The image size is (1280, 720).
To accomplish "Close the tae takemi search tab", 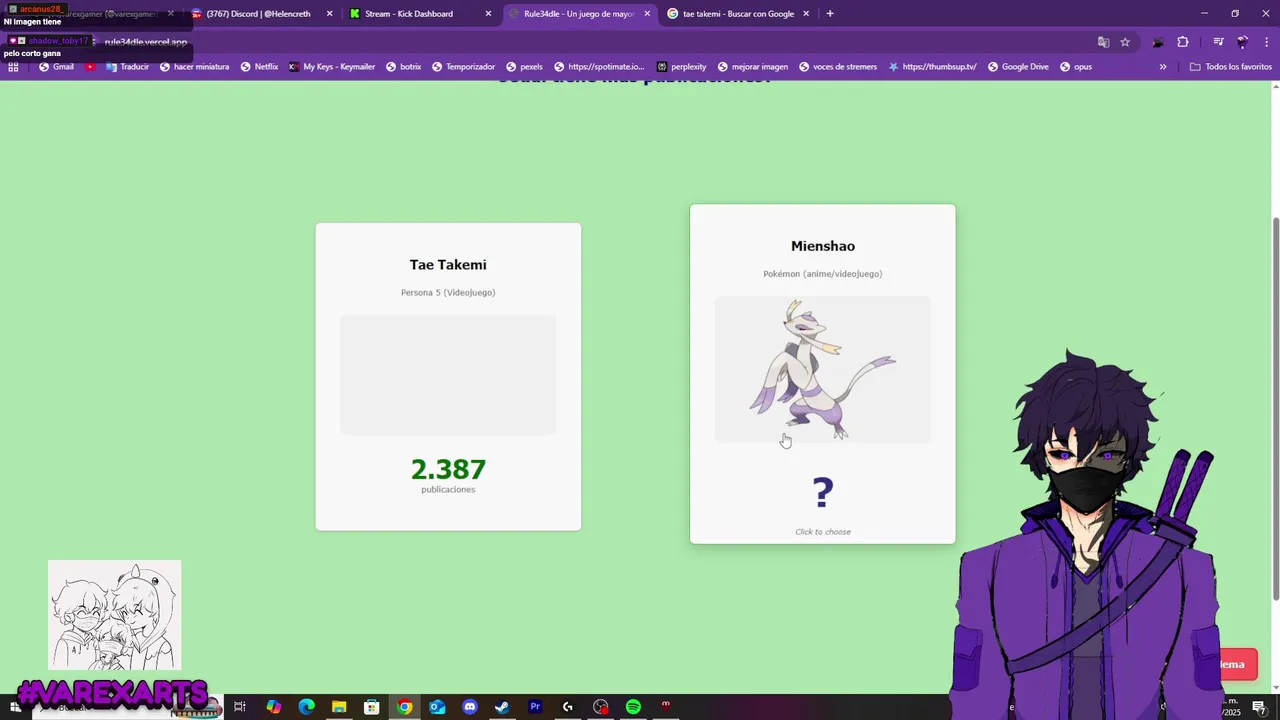I will [x=807, y=14].
